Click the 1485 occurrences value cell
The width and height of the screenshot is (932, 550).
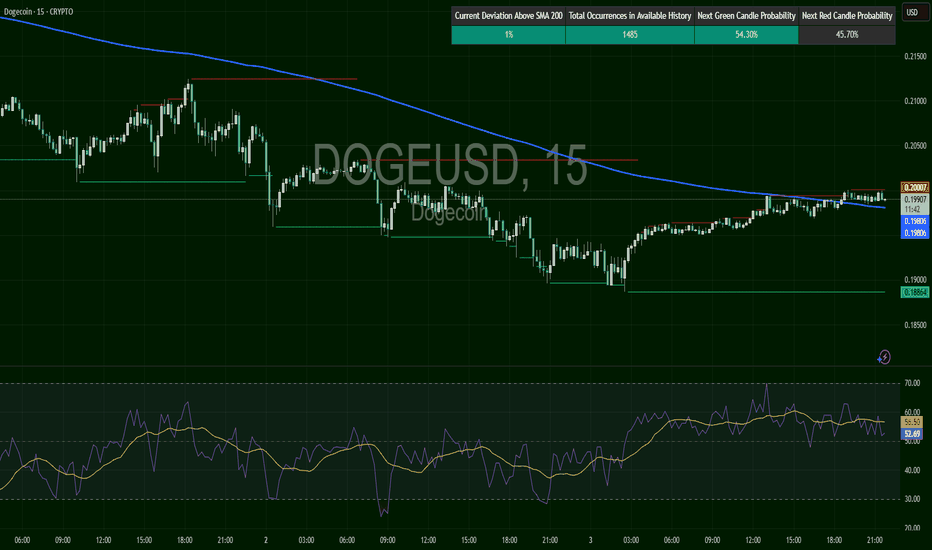[x=629, y=35]
